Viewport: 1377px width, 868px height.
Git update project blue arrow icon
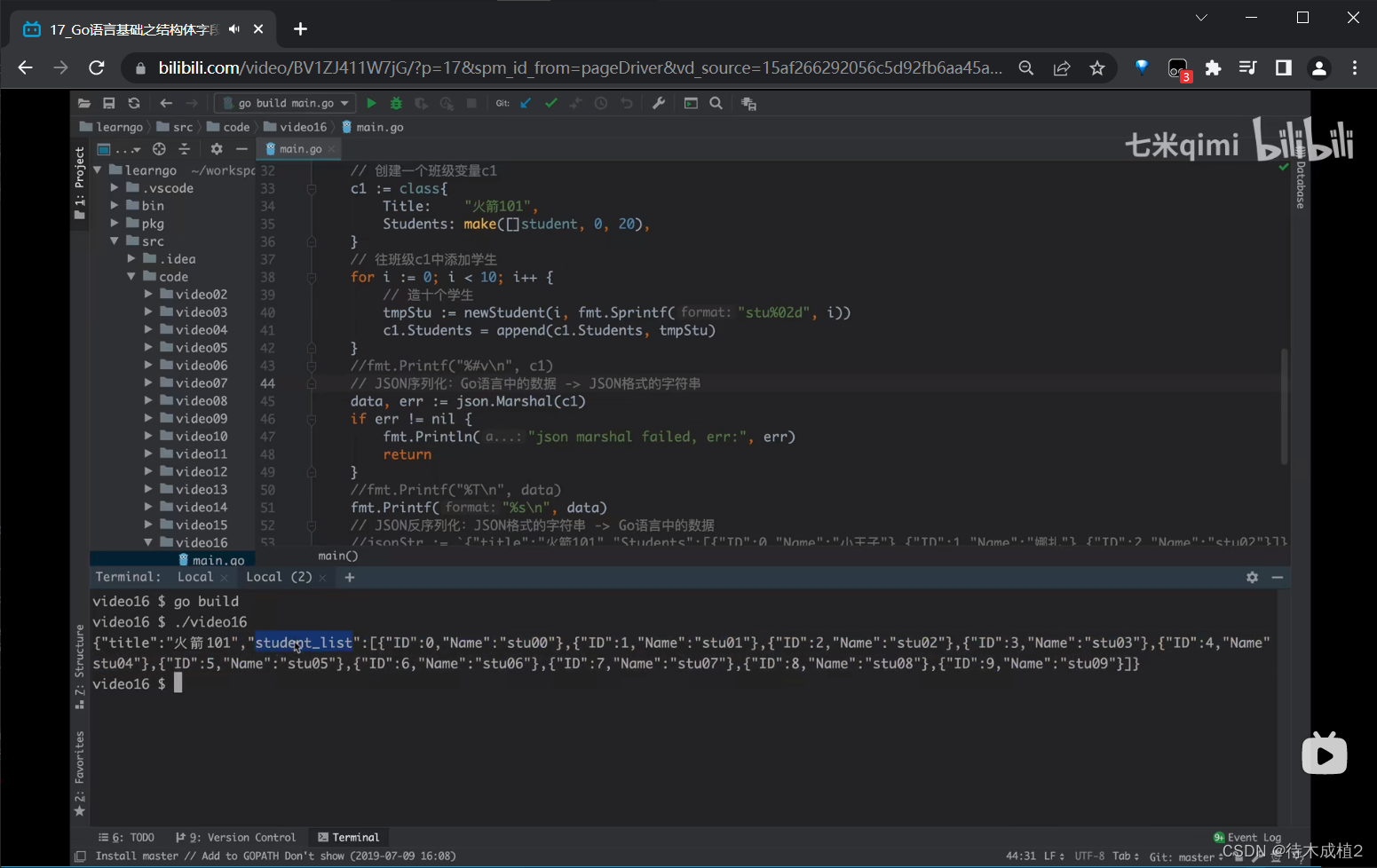coord(526,104)
